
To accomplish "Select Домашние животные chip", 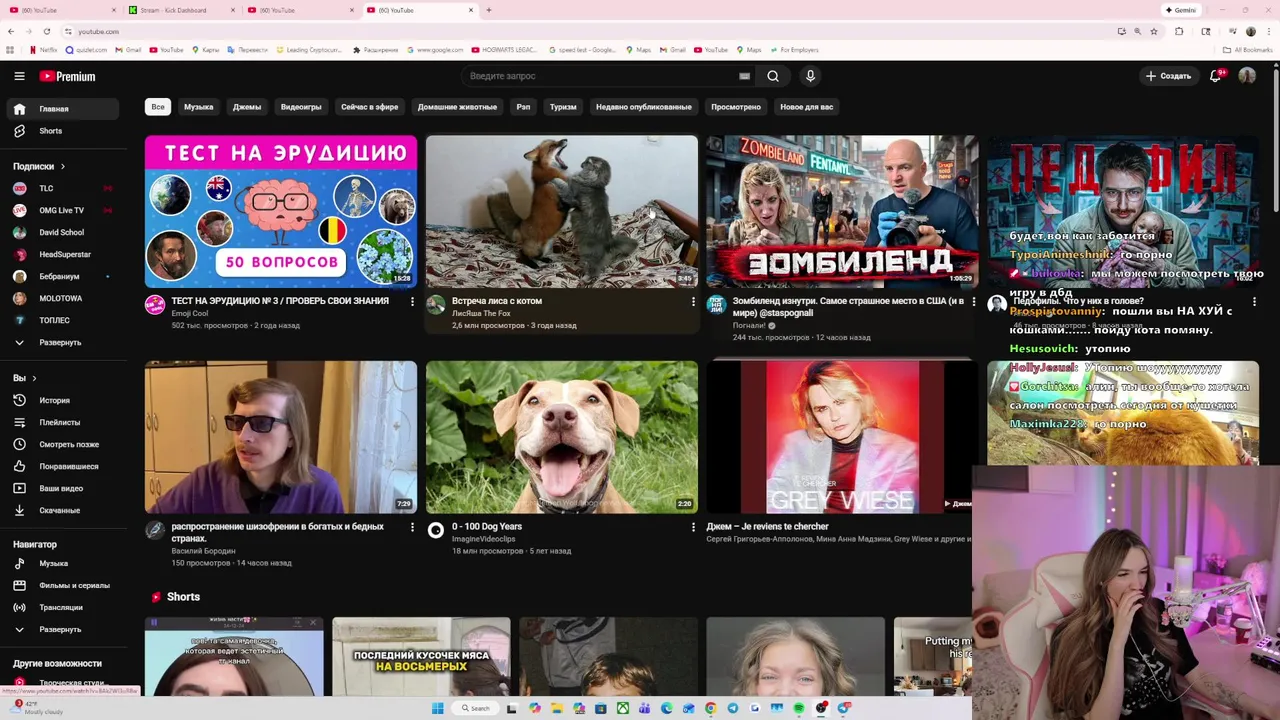I will pos(457,107).
